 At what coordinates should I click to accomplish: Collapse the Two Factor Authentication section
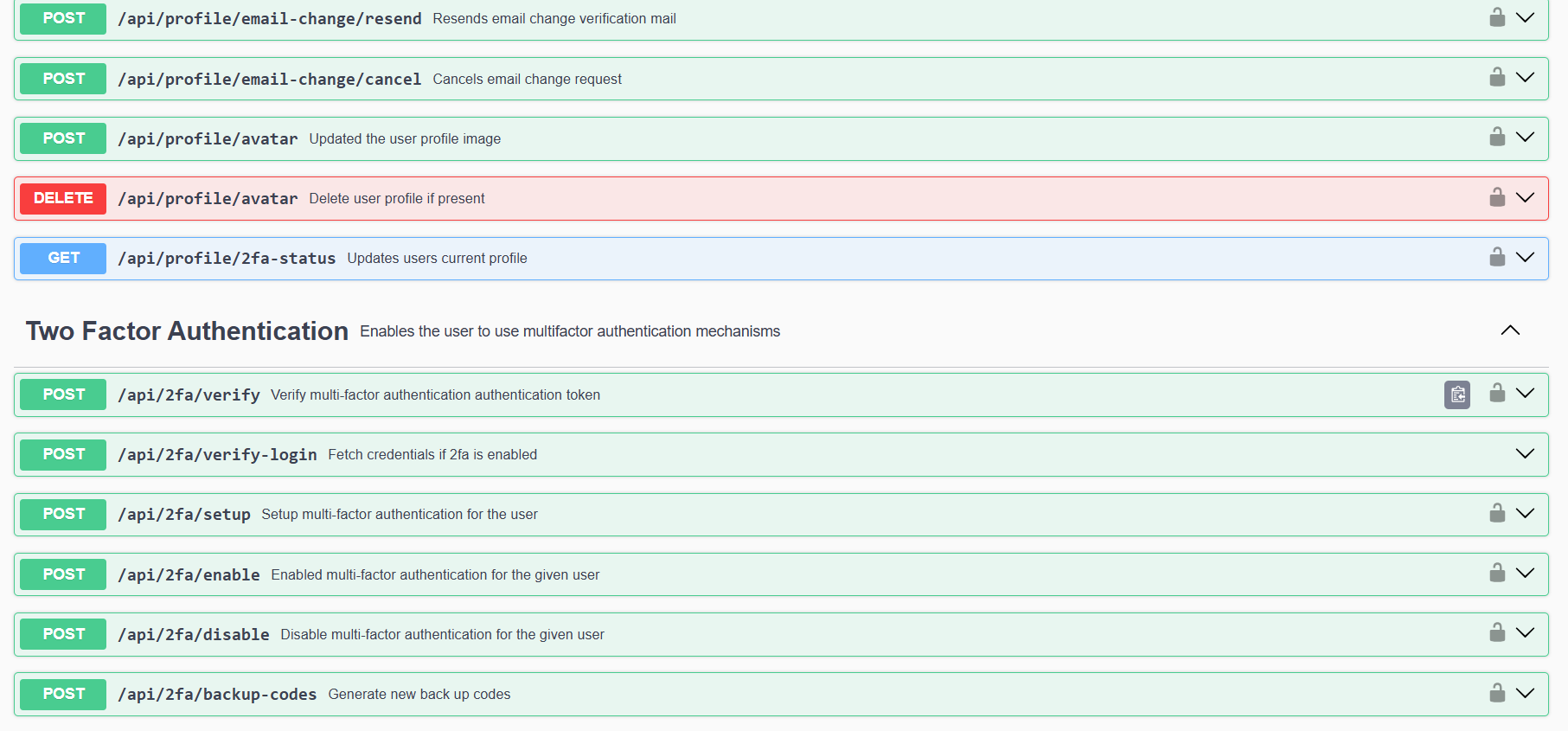click(1510, 330)
